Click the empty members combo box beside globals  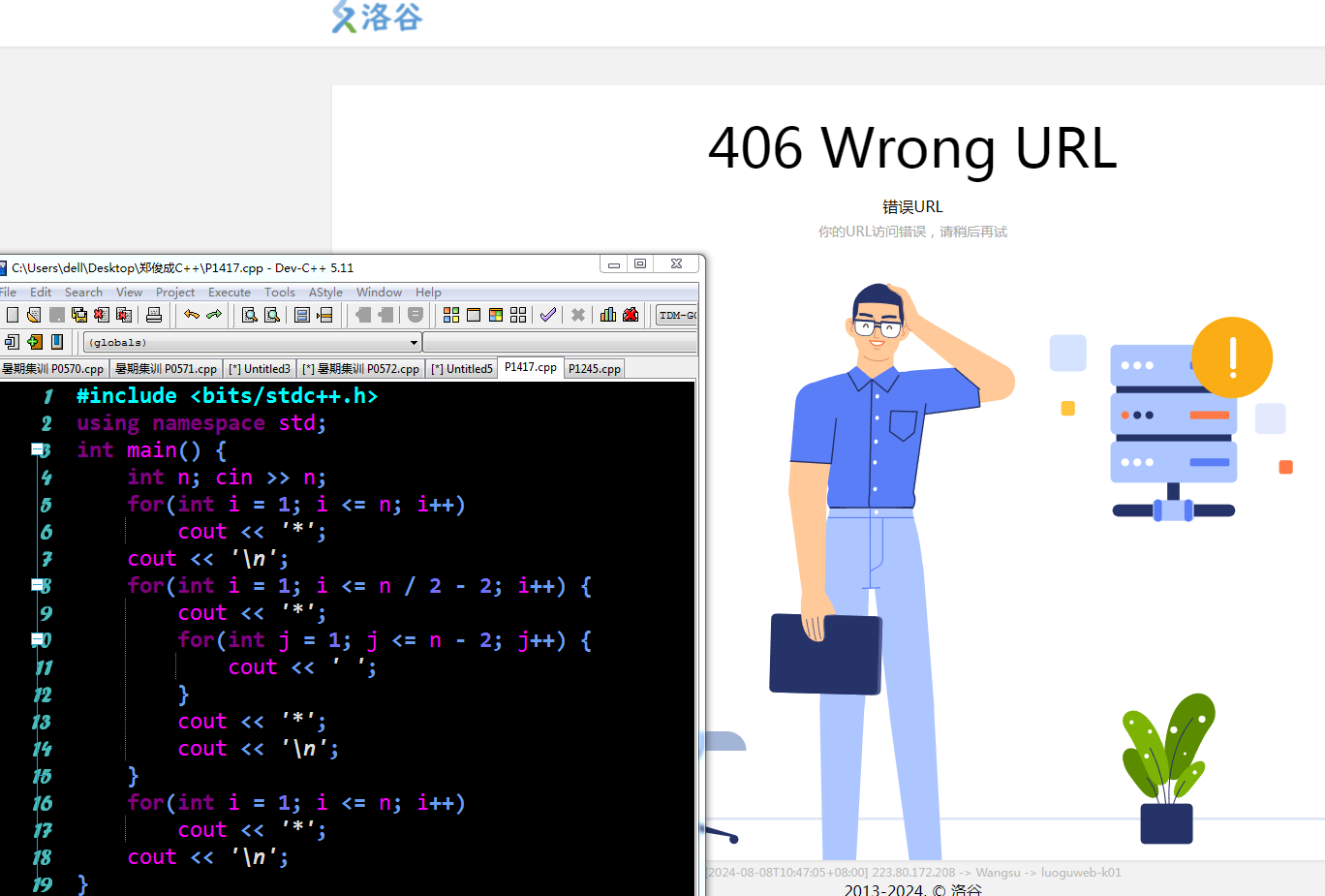(559, 342)
